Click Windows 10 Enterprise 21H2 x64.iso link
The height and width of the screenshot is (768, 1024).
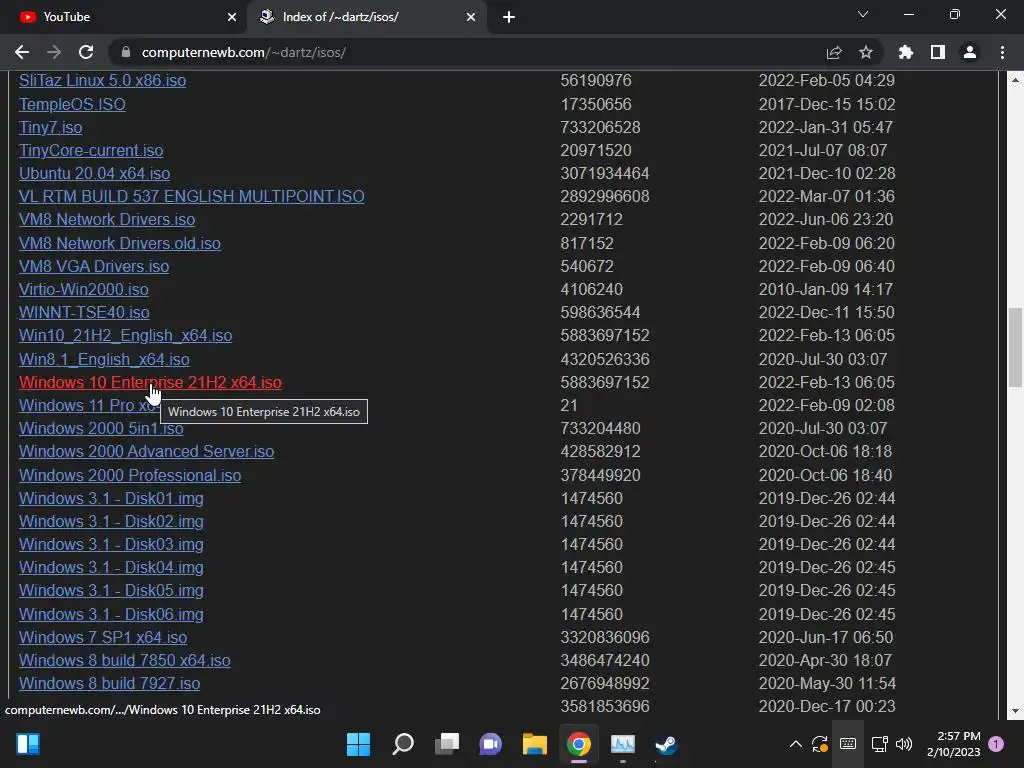click(150, 382)
